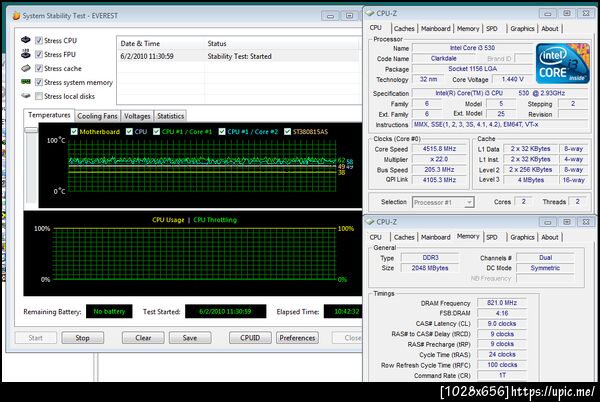600x402 pixels.
Task: Open Preferences dialog
Action: tap(297, 338)
